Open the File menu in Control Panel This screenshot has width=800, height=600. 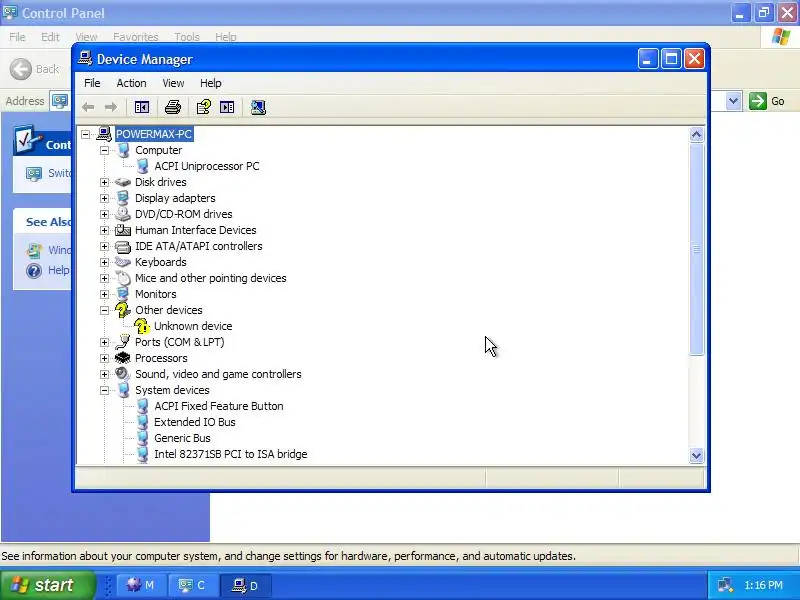pos(17,37)
